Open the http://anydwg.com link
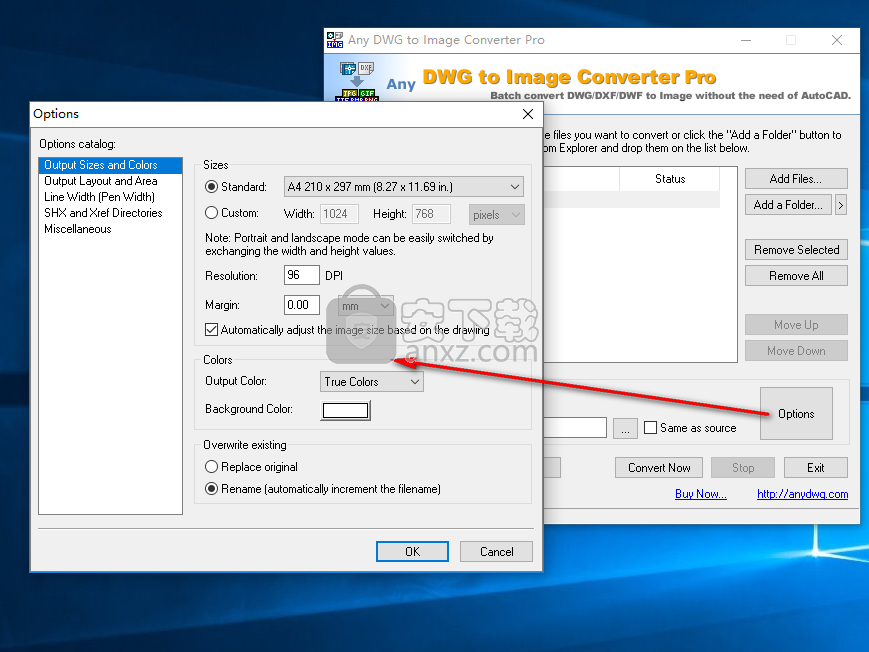869x652 pixels. pyautogui.click(x=802, y=493)
